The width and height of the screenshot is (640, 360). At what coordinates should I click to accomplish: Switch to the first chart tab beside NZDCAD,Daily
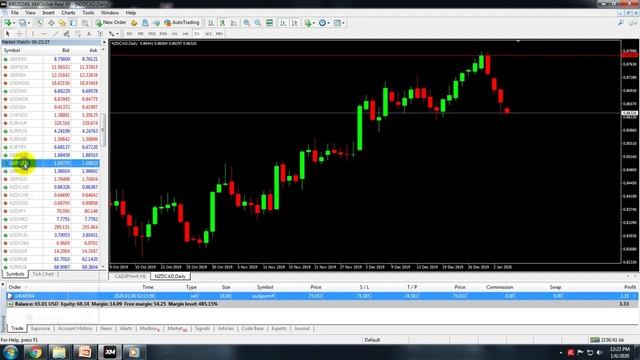click(x=130, y=276)
